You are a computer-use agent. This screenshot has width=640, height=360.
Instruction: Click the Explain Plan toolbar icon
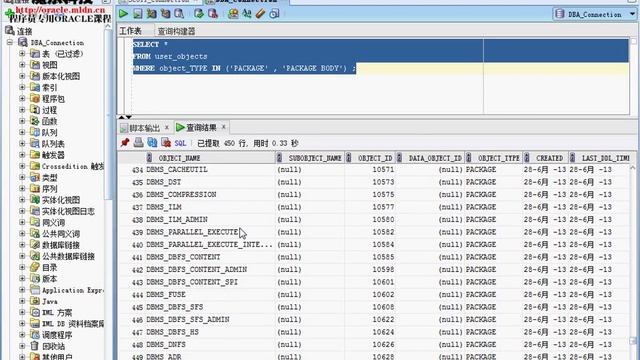coord(151,14)
